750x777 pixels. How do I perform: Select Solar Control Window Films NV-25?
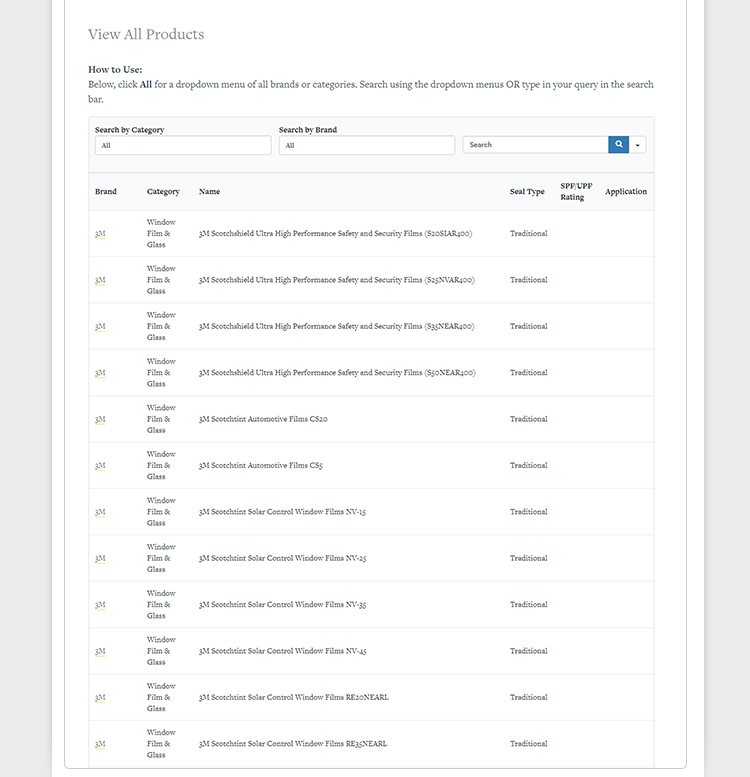pyautogui.click(x=282, y=558)
